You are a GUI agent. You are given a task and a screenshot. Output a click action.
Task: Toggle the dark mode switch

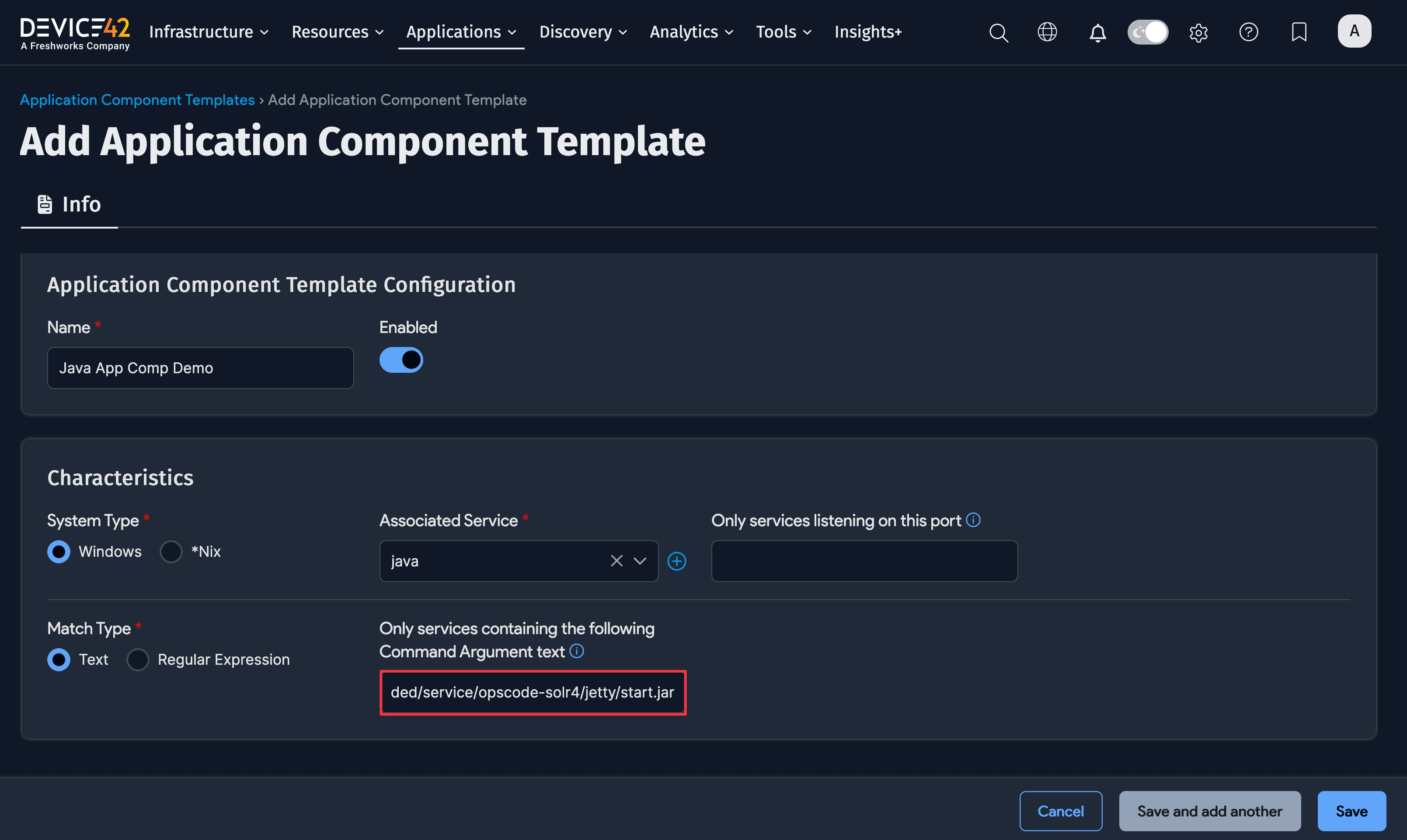[1147, 32]
